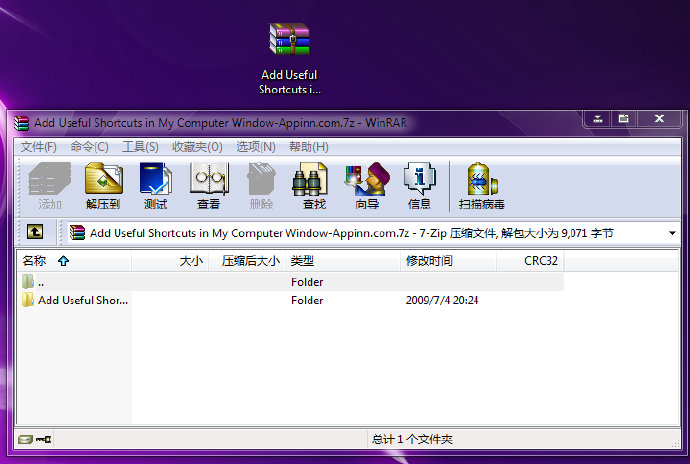Minimize the WinRAR window
690x464 pixels.
(597, 118)
